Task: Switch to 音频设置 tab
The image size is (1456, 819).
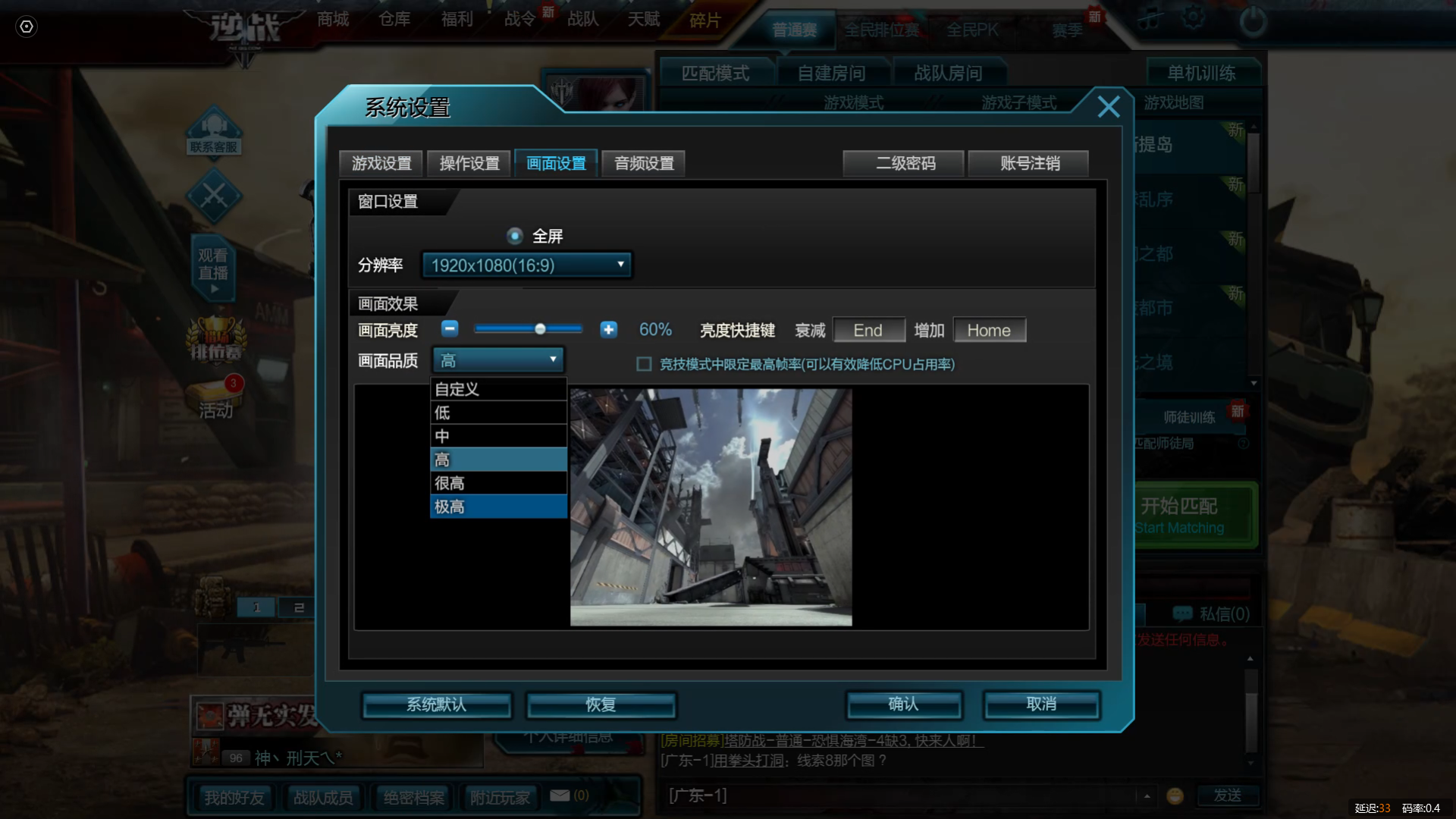Action: click(x=644, y=163)
